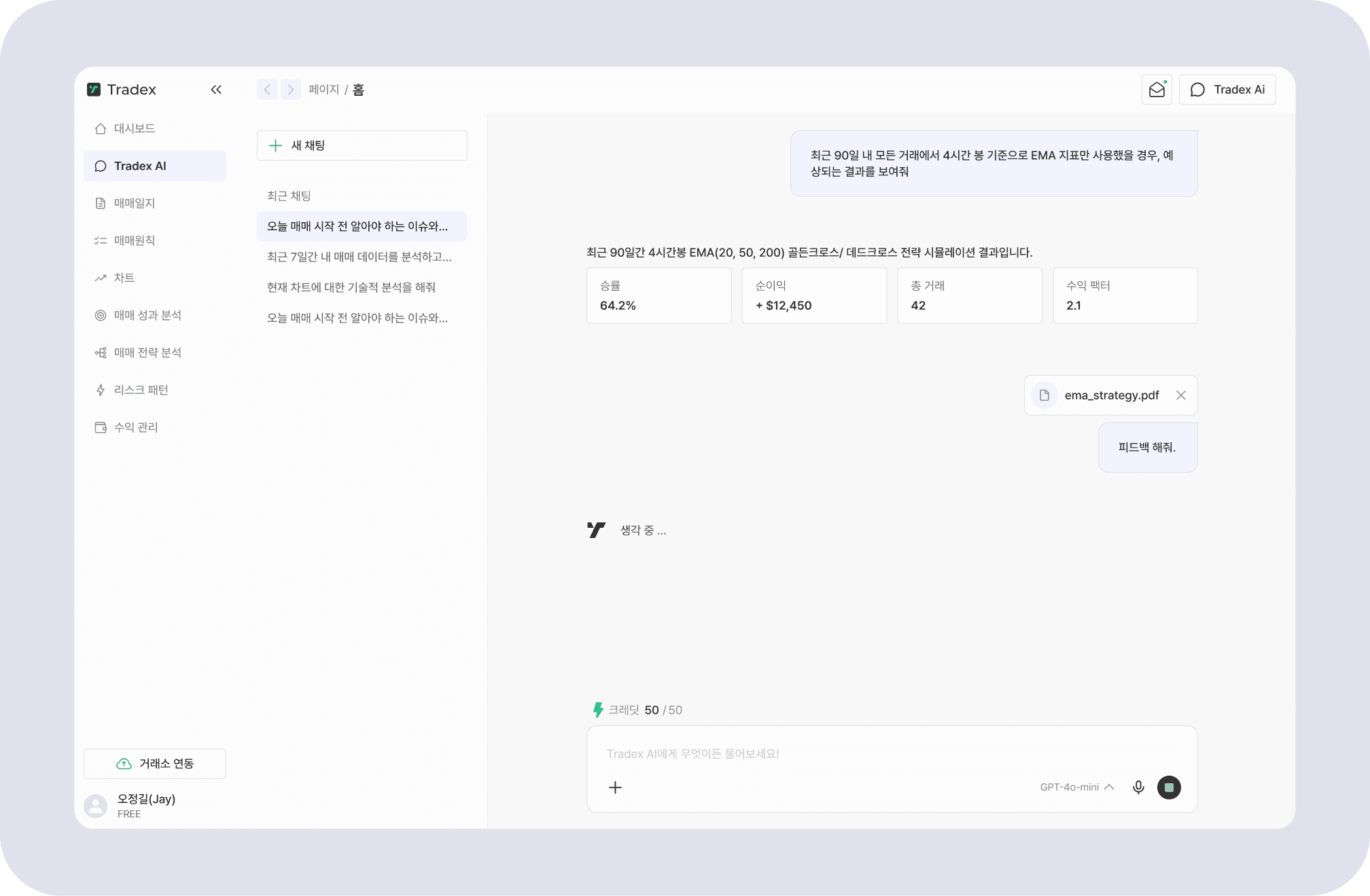
Task: Go back with the left arrow
Action: (267, 90)
